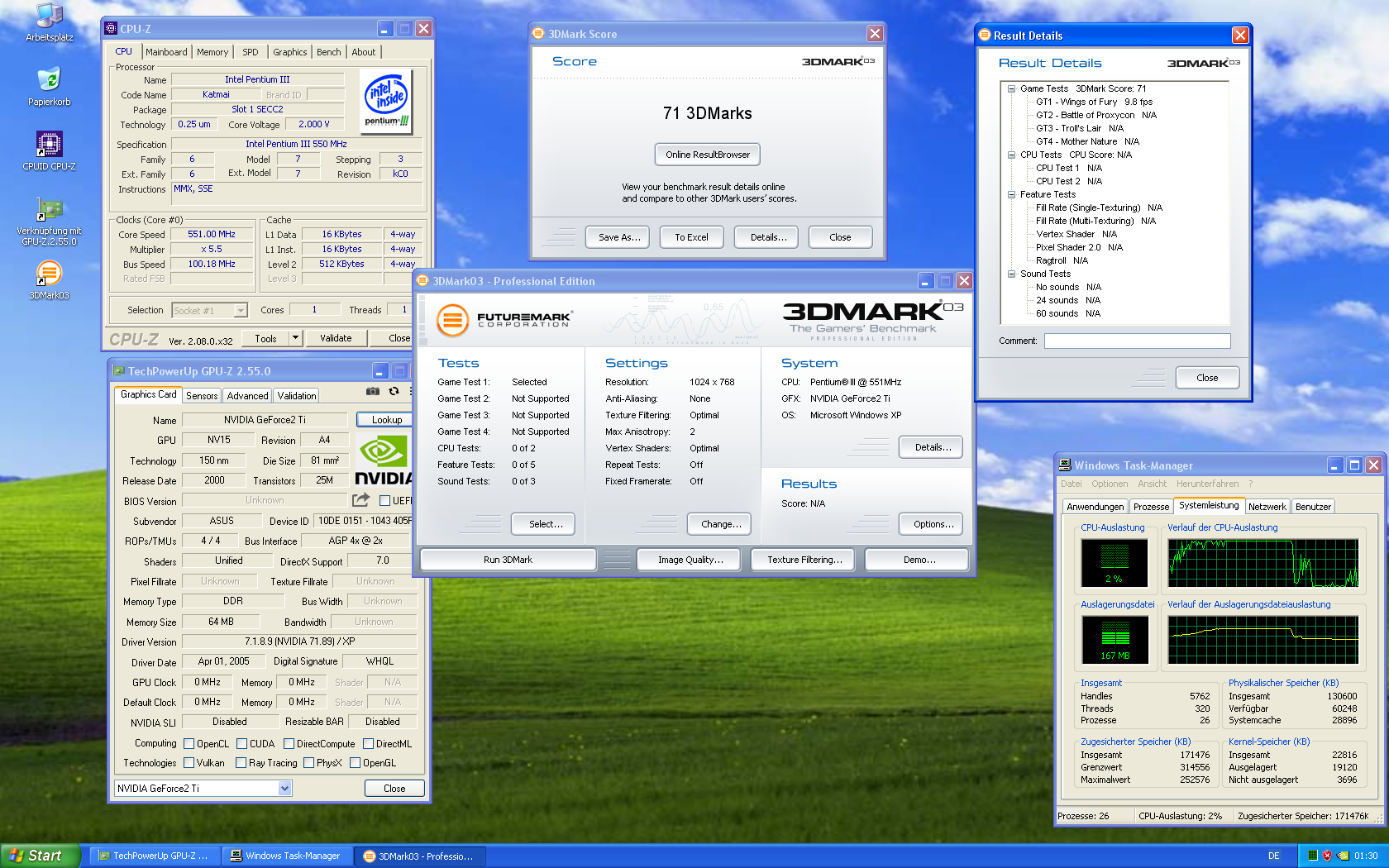
Task: Click the Result Details title bar icon
Action: [985, 35]
